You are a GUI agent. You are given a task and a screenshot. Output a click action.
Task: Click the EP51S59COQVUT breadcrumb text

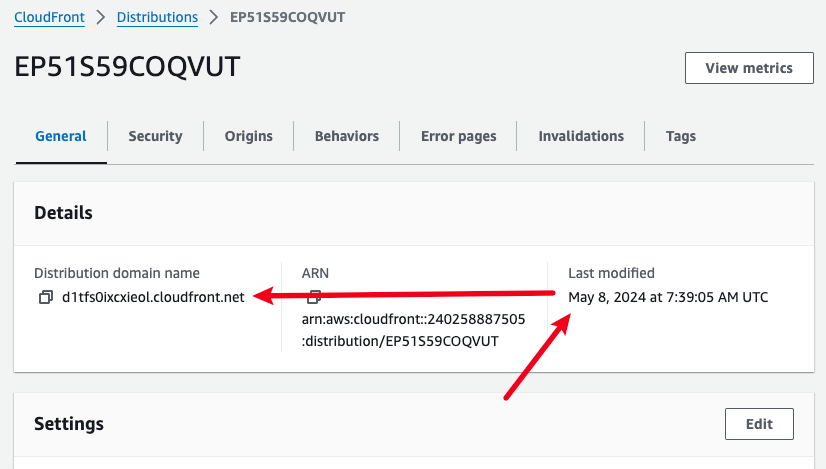(288, 17)
